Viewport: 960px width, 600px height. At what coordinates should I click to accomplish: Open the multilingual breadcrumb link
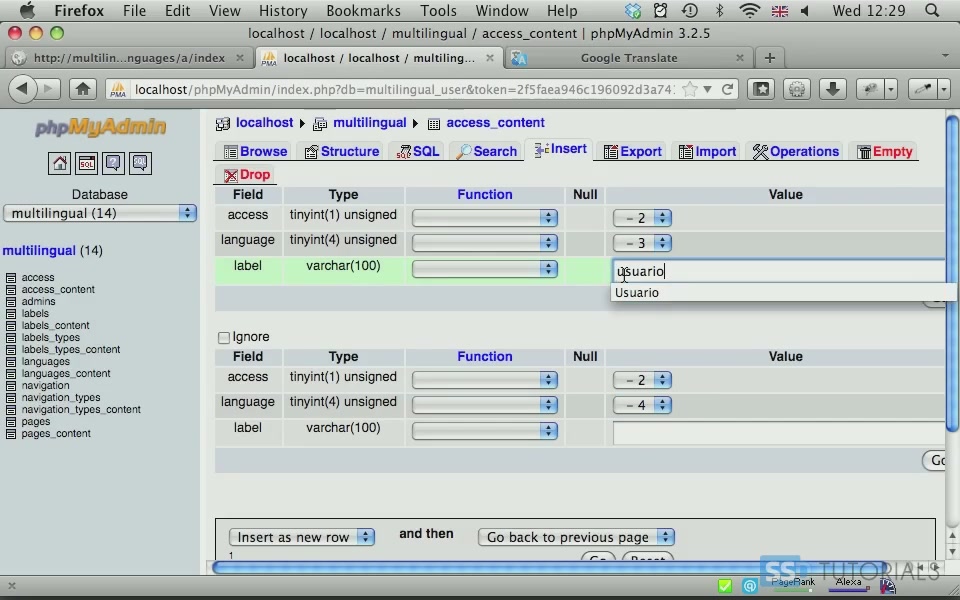coord(370,122)
